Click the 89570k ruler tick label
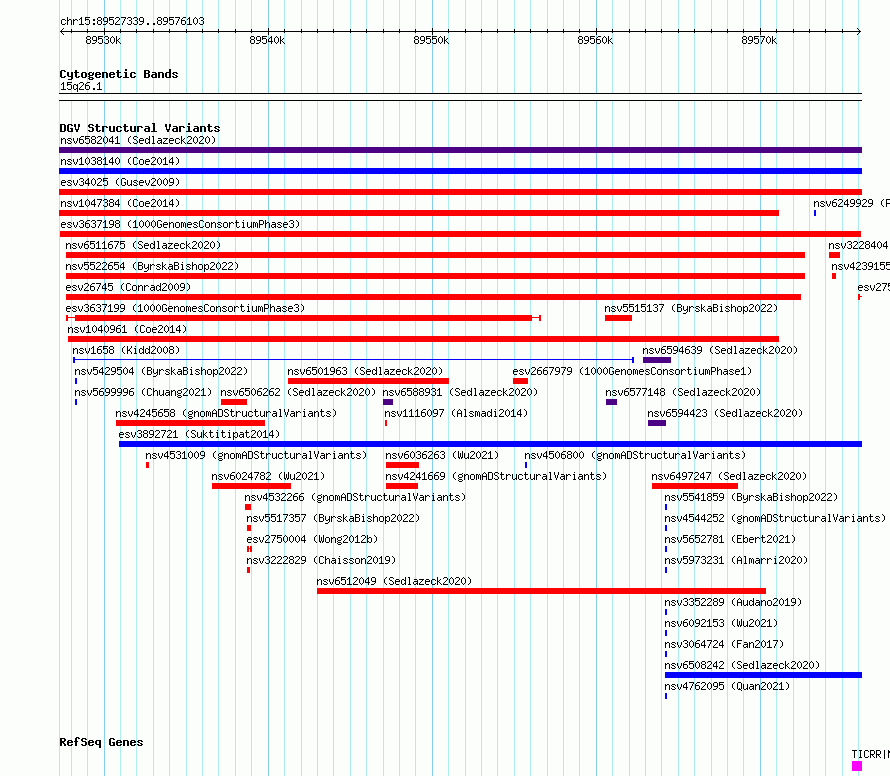 pyautogui.click(x=759, y=40)
